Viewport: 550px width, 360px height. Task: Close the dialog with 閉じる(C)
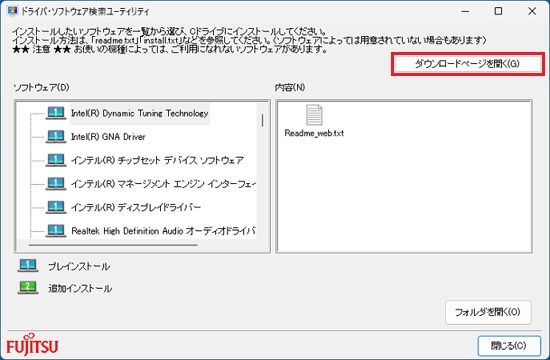509,346
